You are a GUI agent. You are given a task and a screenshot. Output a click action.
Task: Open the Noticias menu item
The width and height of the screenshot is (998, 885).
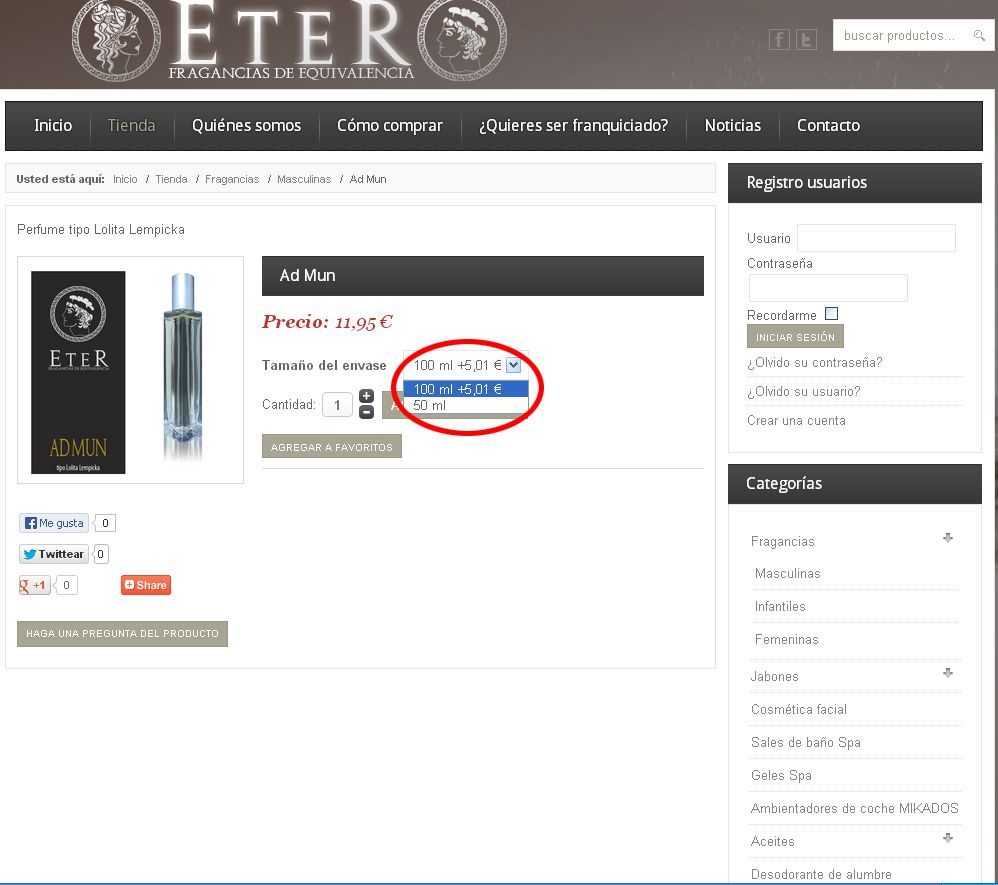(x=733, y=125)
